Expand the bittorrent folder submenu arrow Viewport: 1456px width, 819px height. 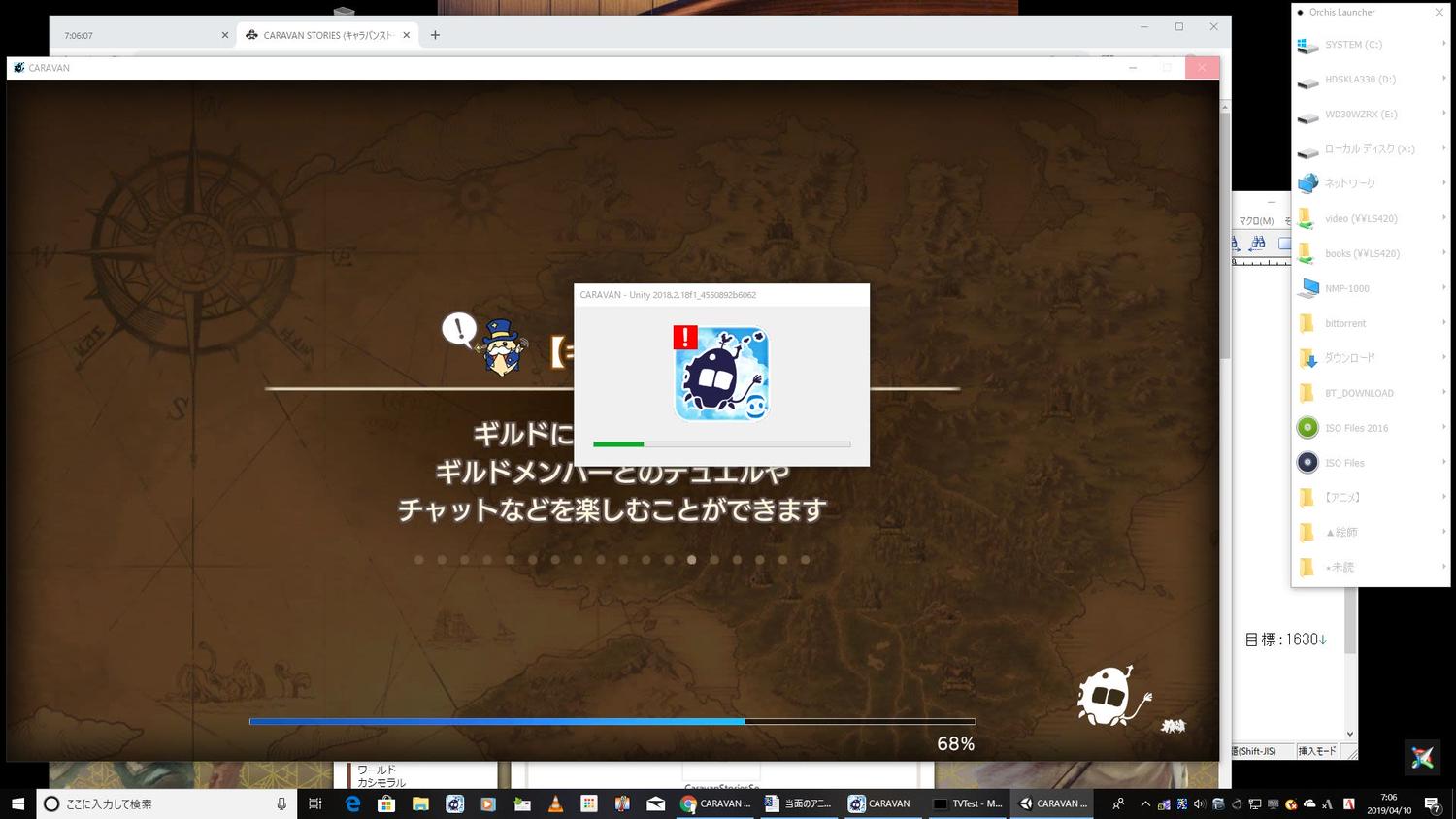(x=1443, y=323)
